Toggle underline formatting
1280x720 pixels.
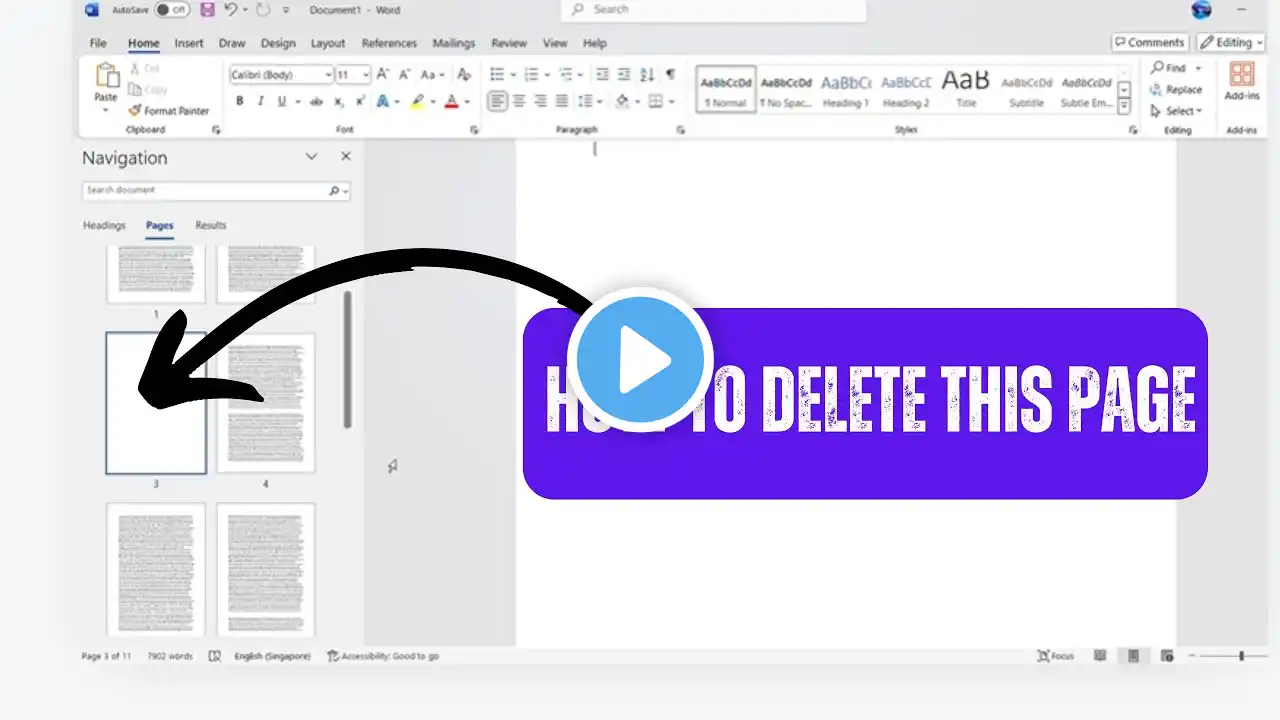point(282,101)
